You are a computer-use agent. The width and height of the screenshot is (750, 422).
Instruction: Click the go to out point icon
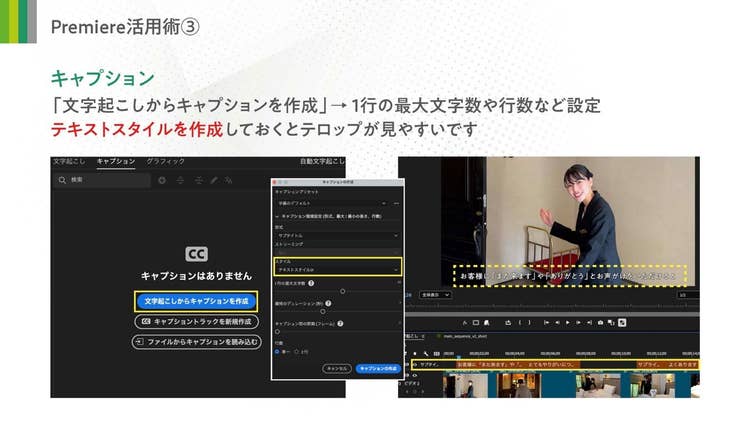(589, 323)
